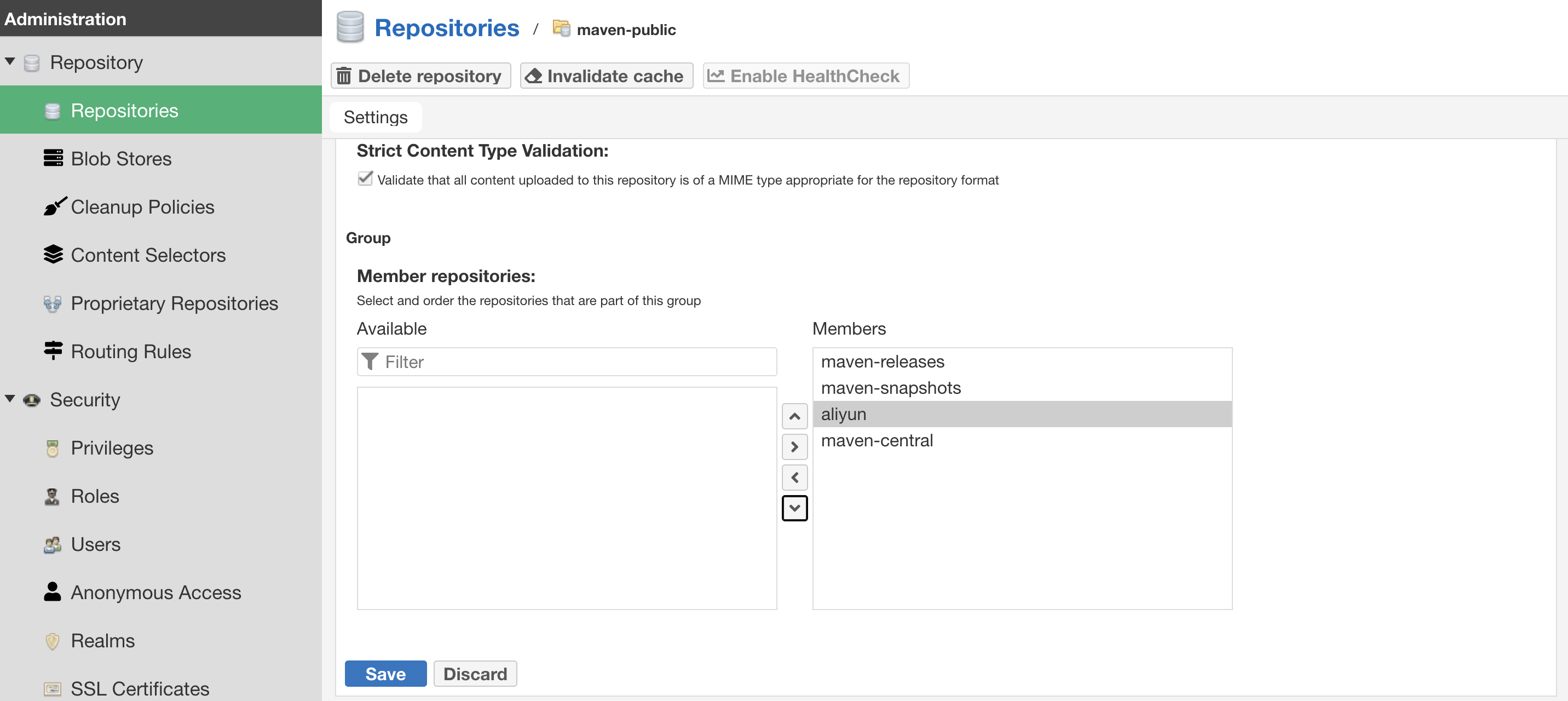Select the Settings tab
Viewport: 1568px width, 701px height.
[376, 117]
